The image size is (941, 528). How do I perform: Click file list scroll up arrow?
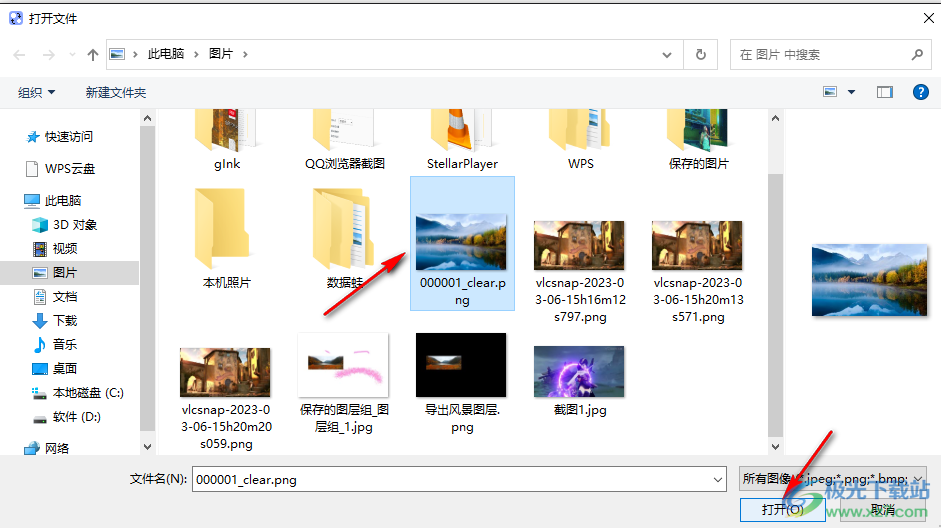pos(775,118)
